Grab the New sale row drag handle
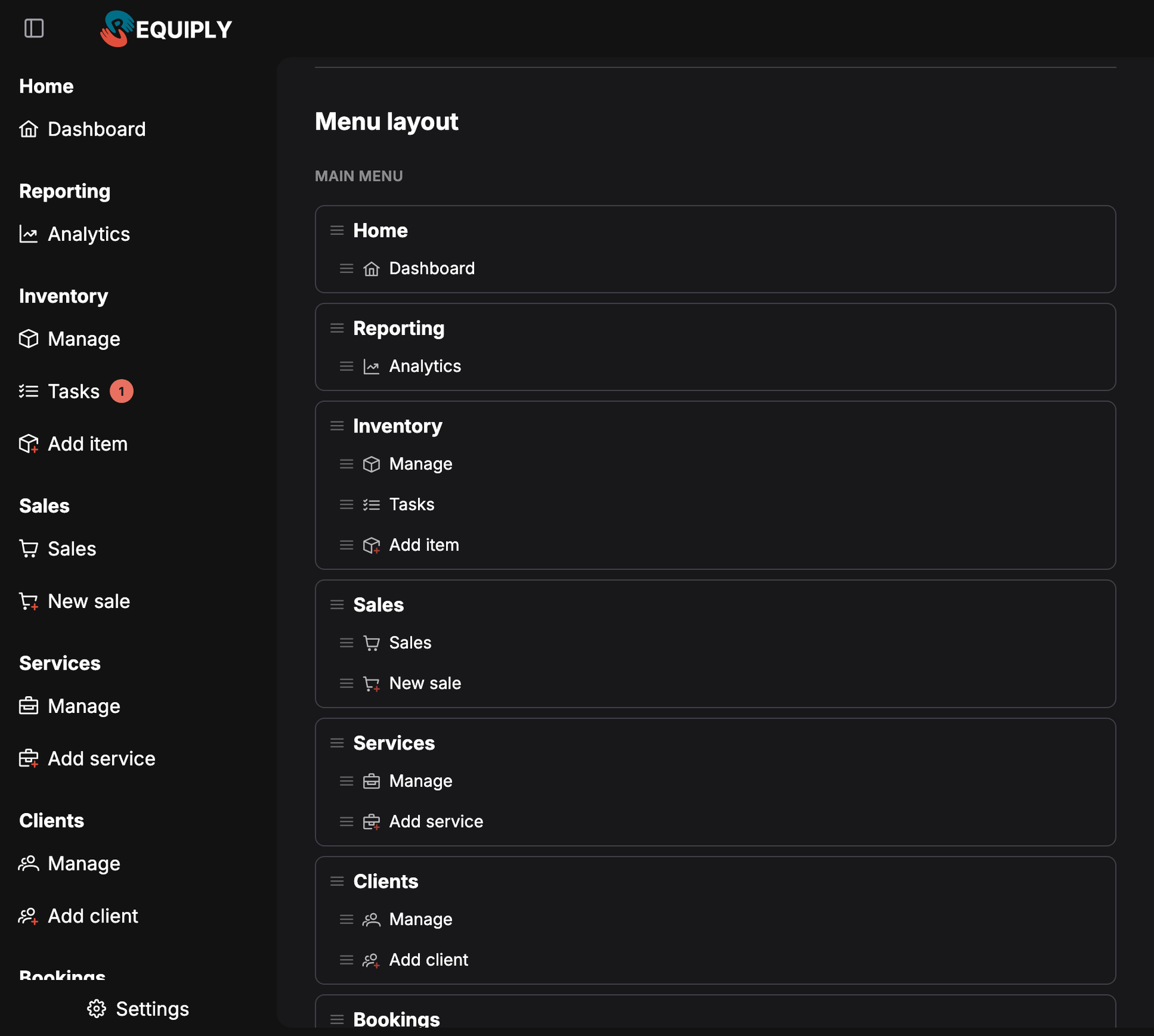The image size is (1154, 1036). tap(347, 684)
